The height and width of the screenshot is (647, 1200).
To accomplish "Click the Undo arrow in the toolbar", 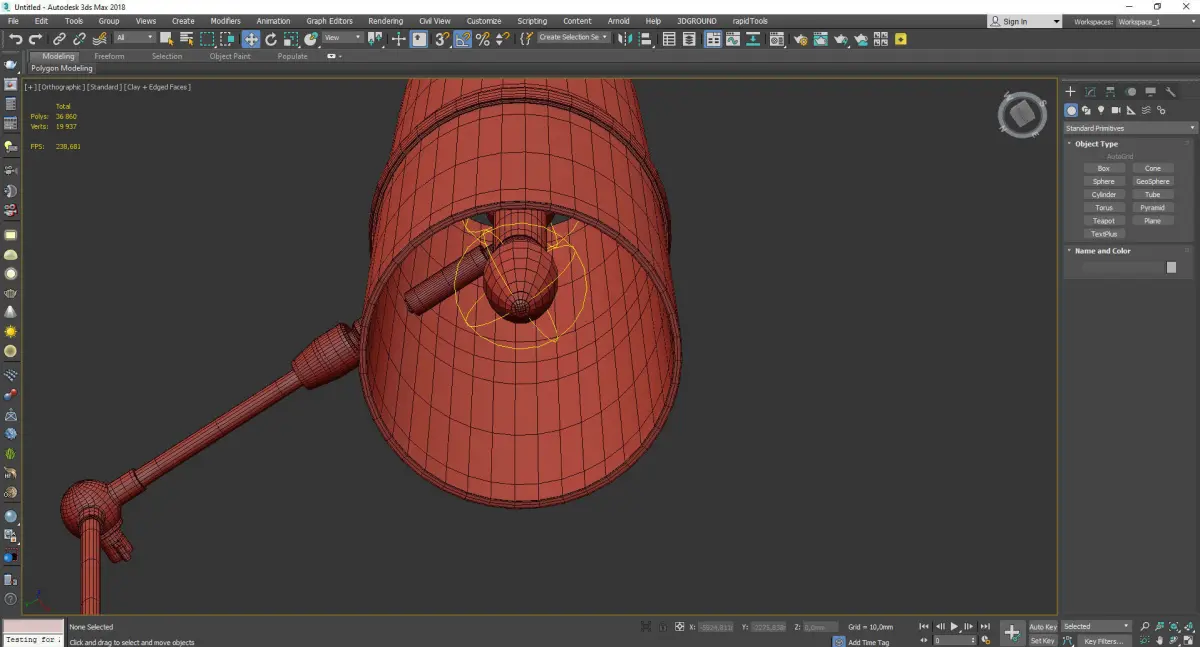I will tap(14, 39).
